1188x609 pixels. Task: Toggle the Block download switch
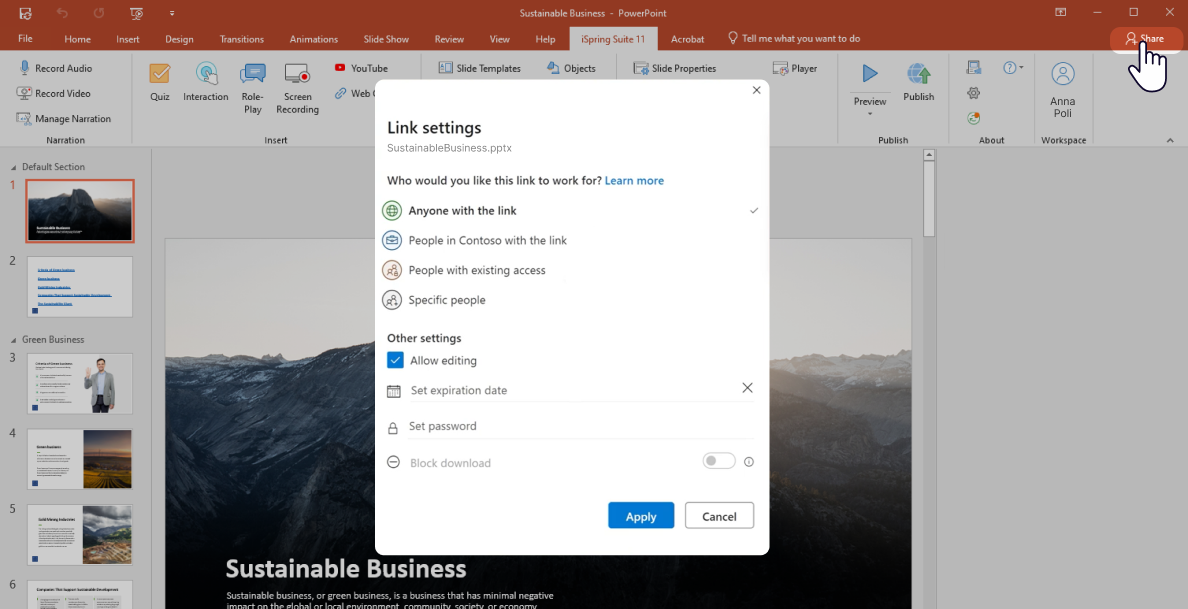coord(719,461)
